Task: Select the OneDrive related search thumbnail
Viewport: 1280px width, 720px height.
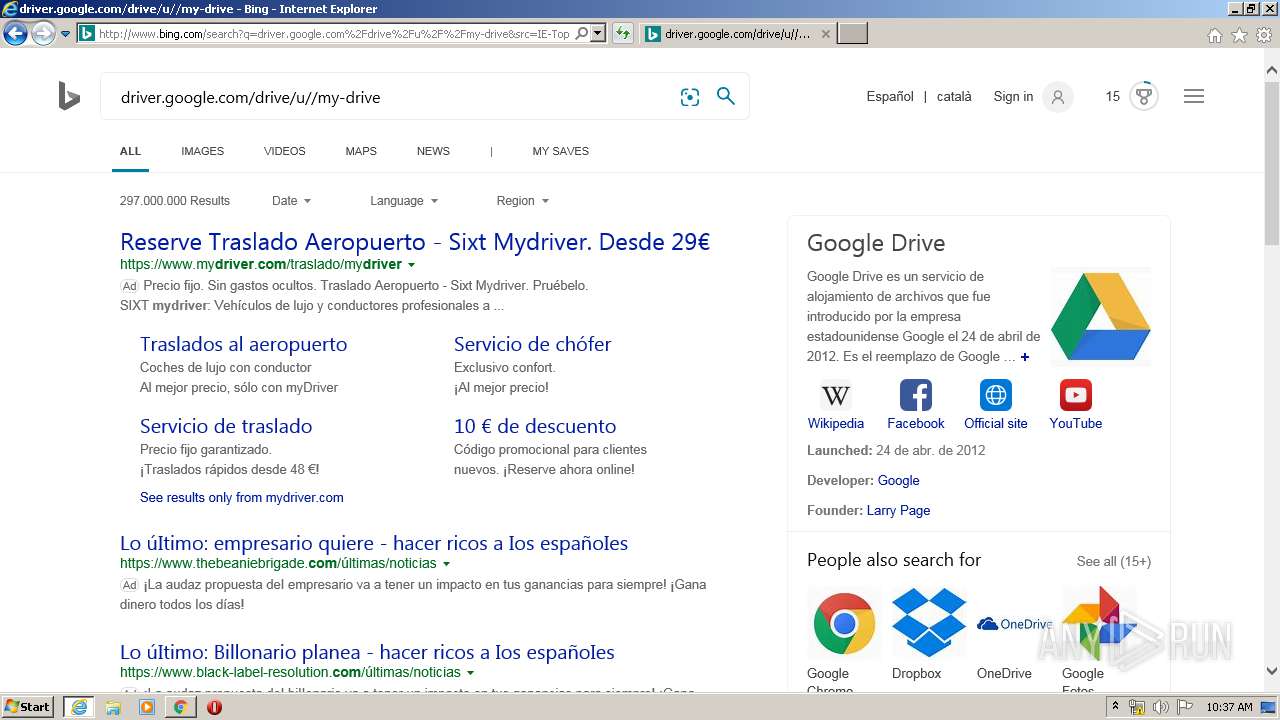Action: 1014,623
